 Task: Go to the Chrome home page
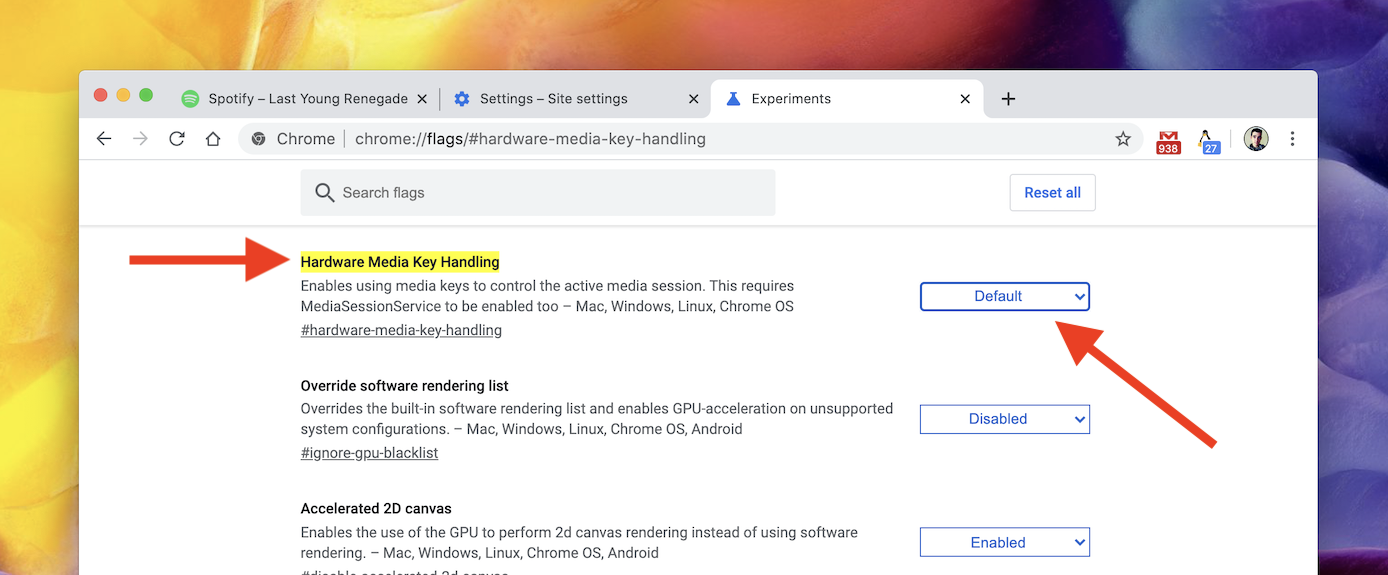213,139
